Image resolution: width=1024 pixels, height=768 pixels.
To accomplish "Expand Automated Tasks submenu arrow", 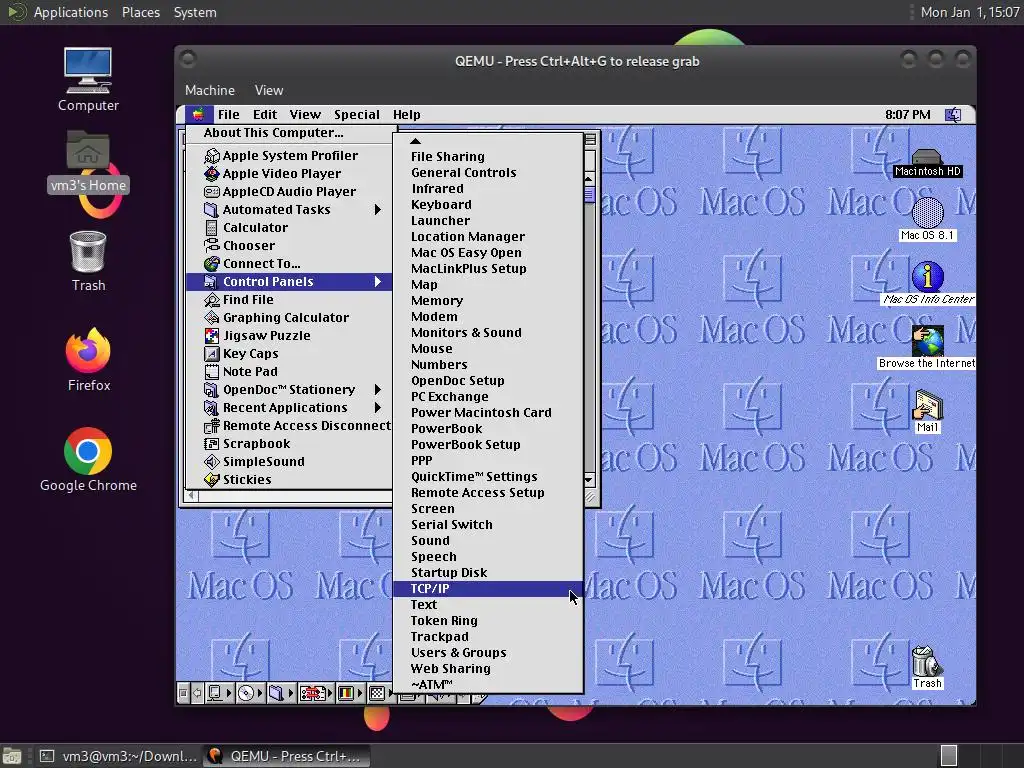I will 377,210.
